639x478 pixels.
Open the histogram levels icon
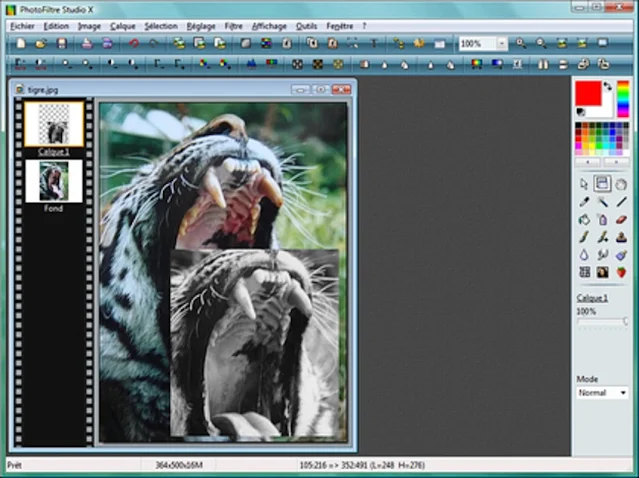(x=251, y=64)
